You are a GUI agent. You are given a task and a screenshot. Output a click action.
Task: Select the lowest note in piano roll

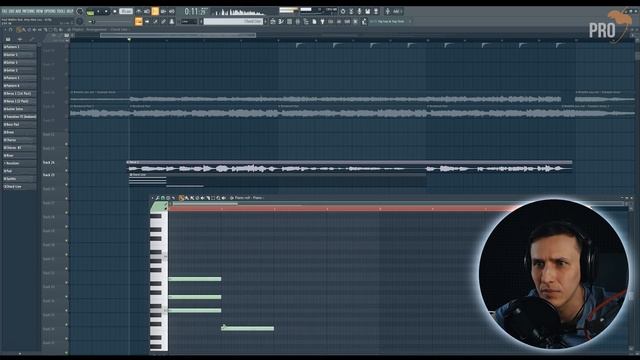[248, 328]
